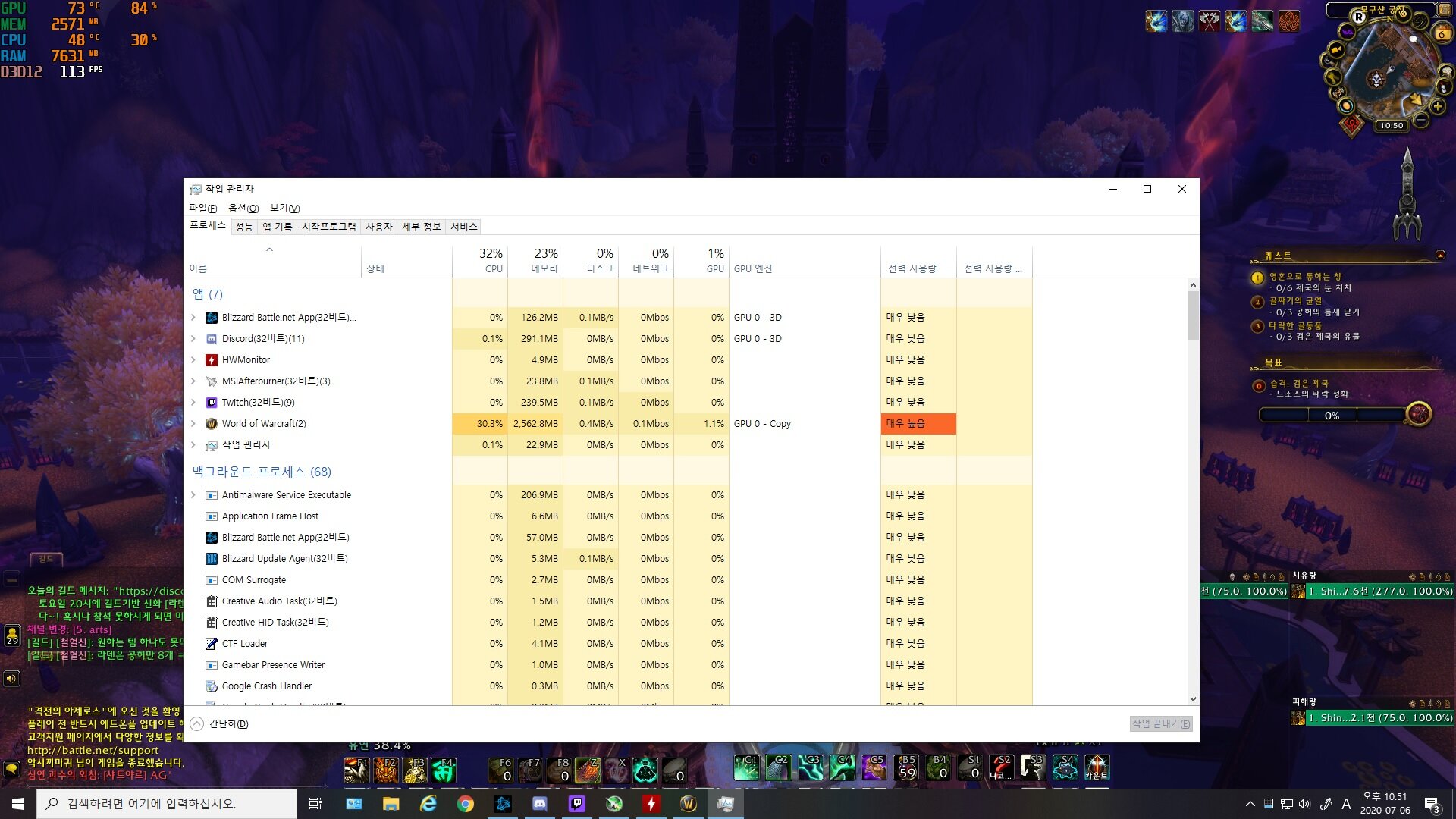Click the process list scrollbar down arrow

(x=1193, y=699)
